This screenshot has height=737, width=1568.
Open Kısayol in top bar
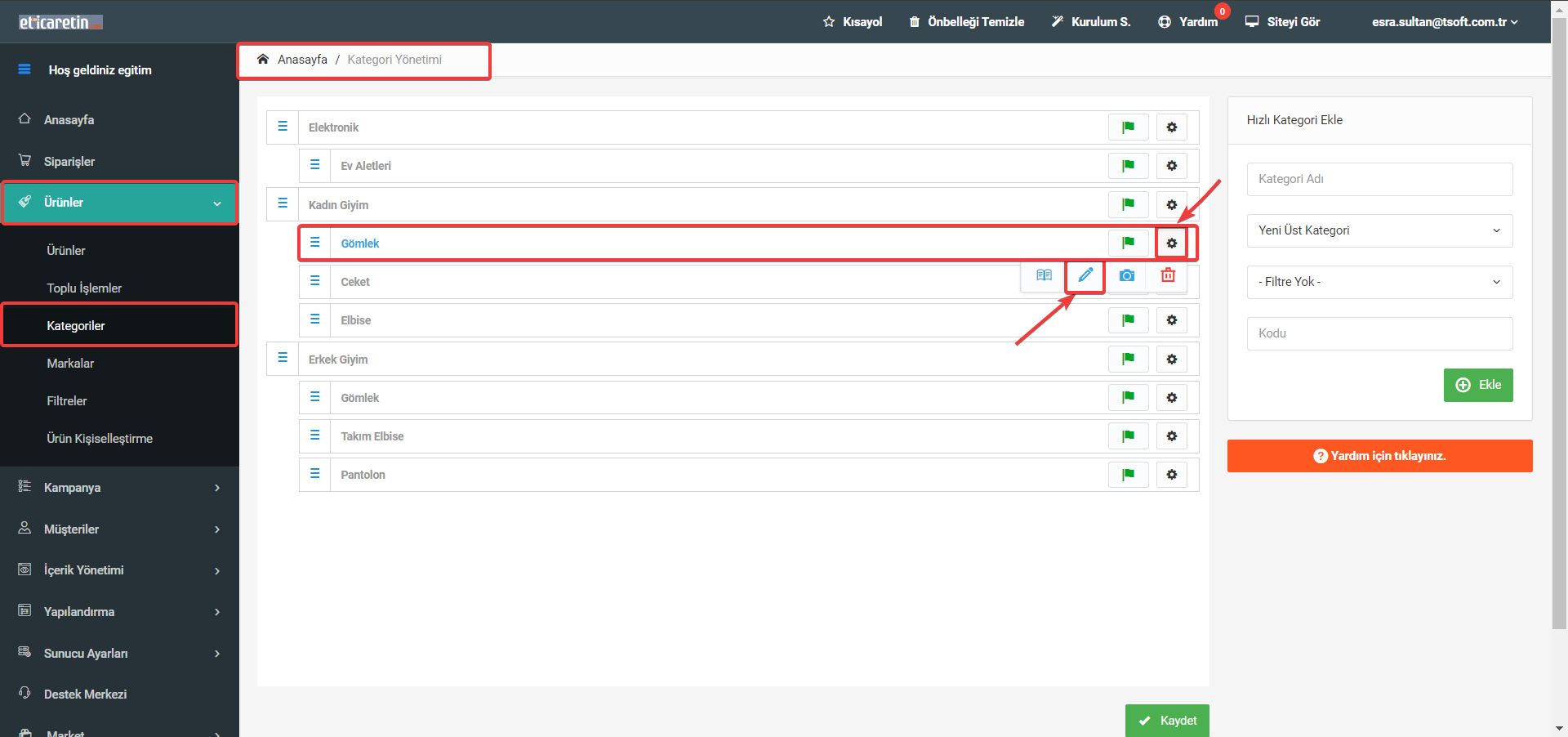(x=853, y=22)
